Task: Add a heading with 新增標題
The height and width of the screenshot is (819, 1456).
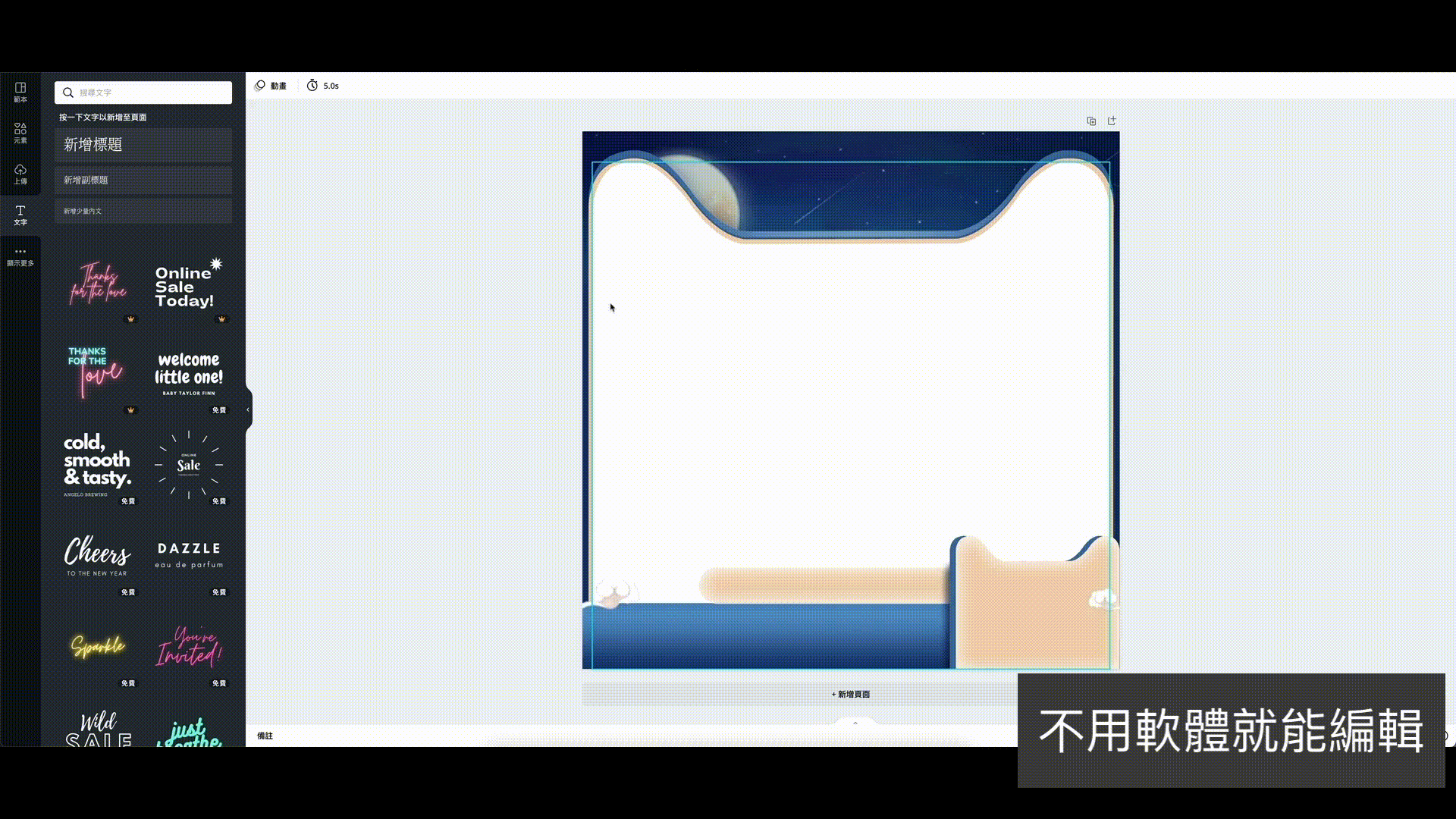Action: click(143, 145)
